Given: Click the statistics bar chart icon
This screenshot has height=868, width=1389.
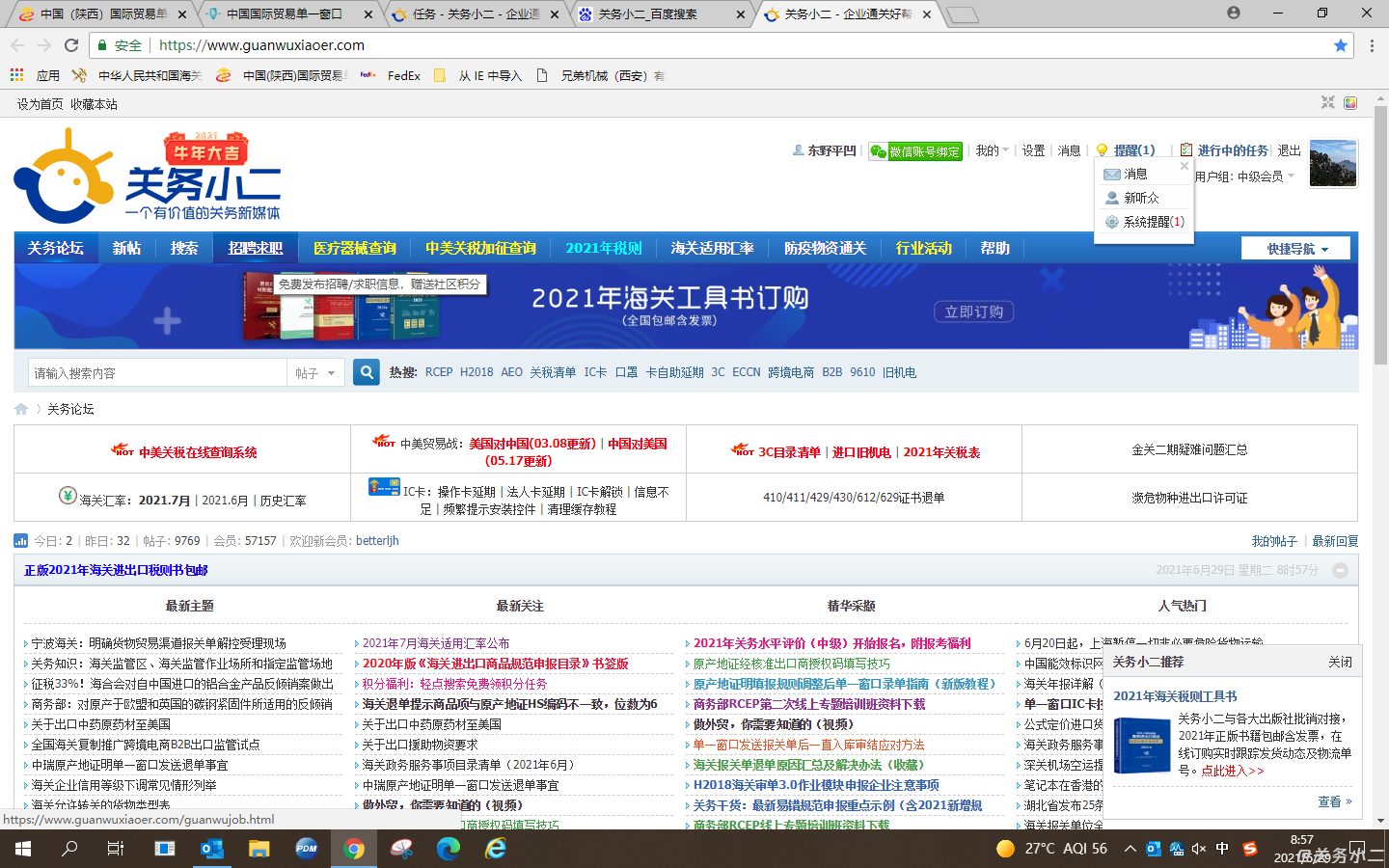Looking at the screenshot, I should pyautogui.click(x=21, y=541).
